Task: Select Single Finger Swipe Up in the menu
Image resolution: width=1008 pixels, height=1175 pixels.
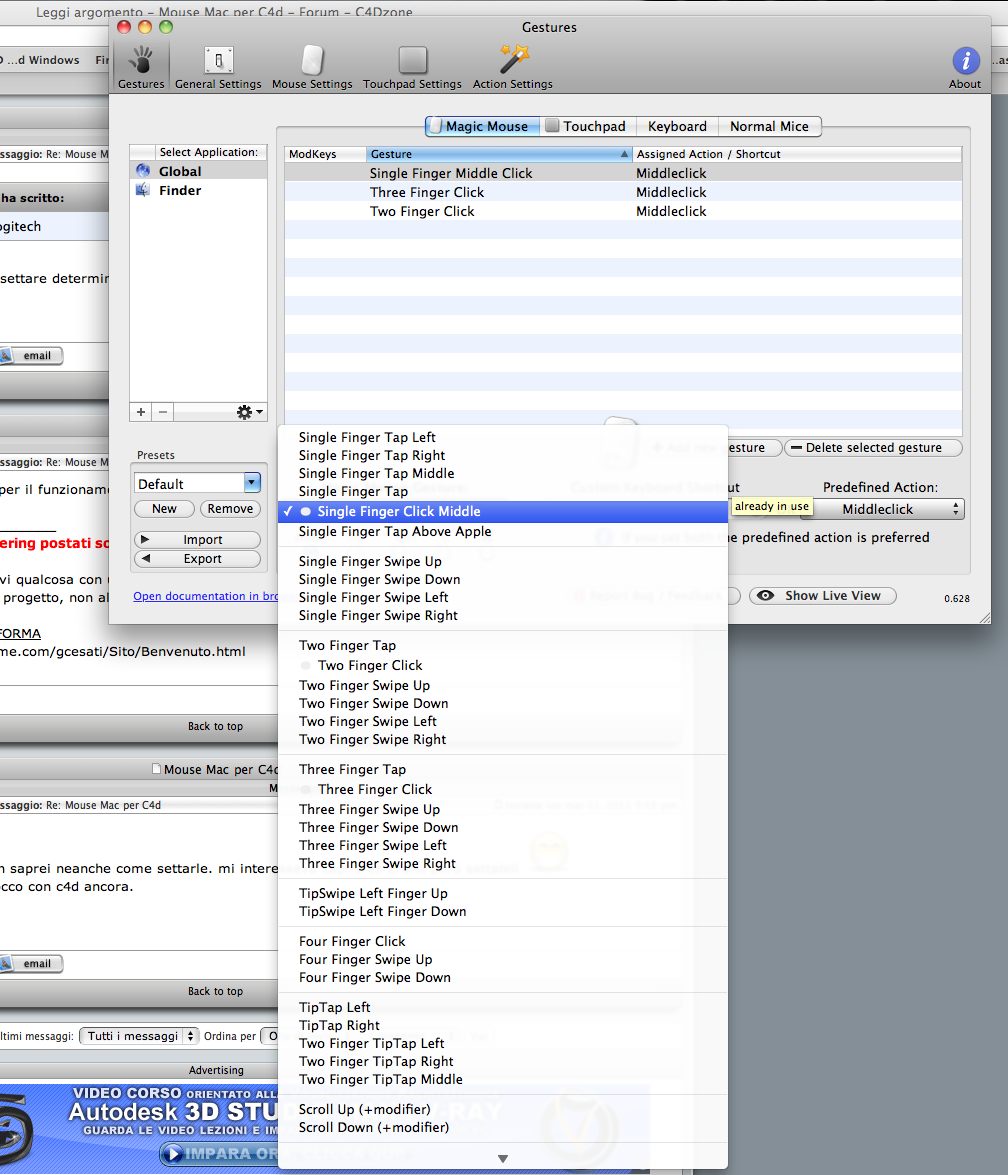Action: 370,561
